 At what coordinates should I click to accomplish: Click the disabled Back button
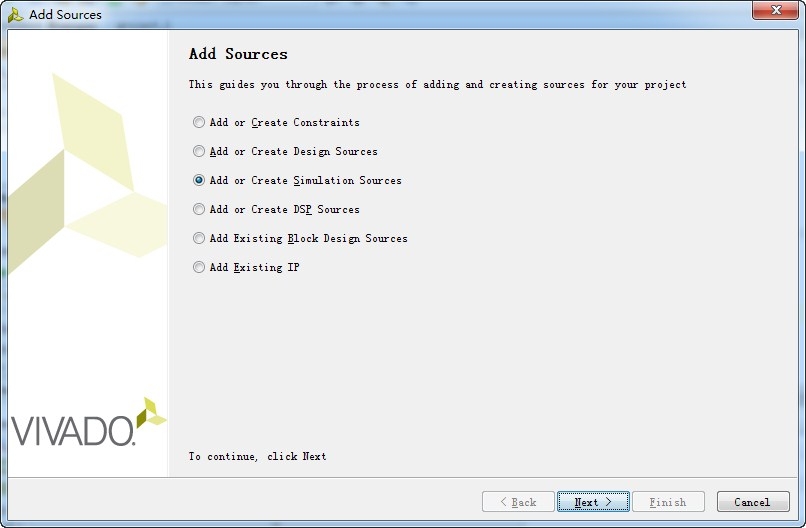point(518,502)
